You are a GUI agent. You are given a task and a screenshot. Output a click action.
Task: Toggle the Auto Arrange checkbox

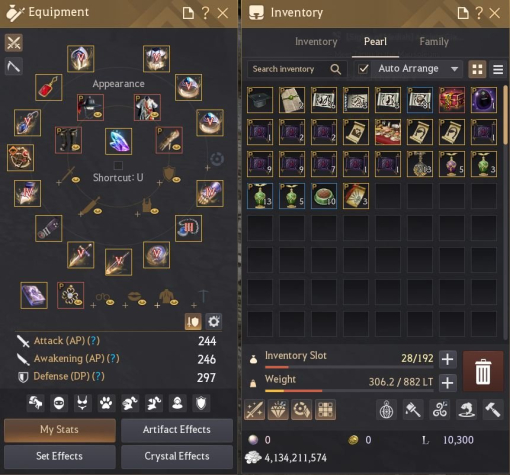(x=363, y=69)
